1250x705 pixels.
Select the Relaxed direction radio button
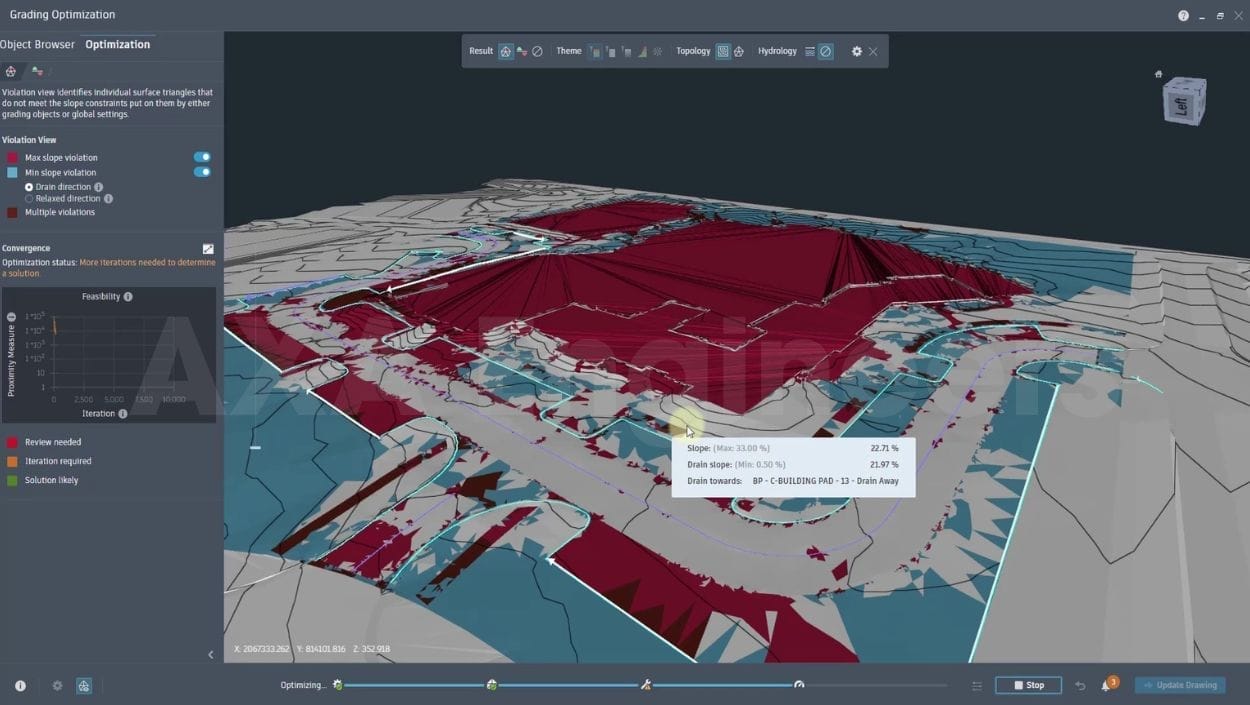coord(29,199)
